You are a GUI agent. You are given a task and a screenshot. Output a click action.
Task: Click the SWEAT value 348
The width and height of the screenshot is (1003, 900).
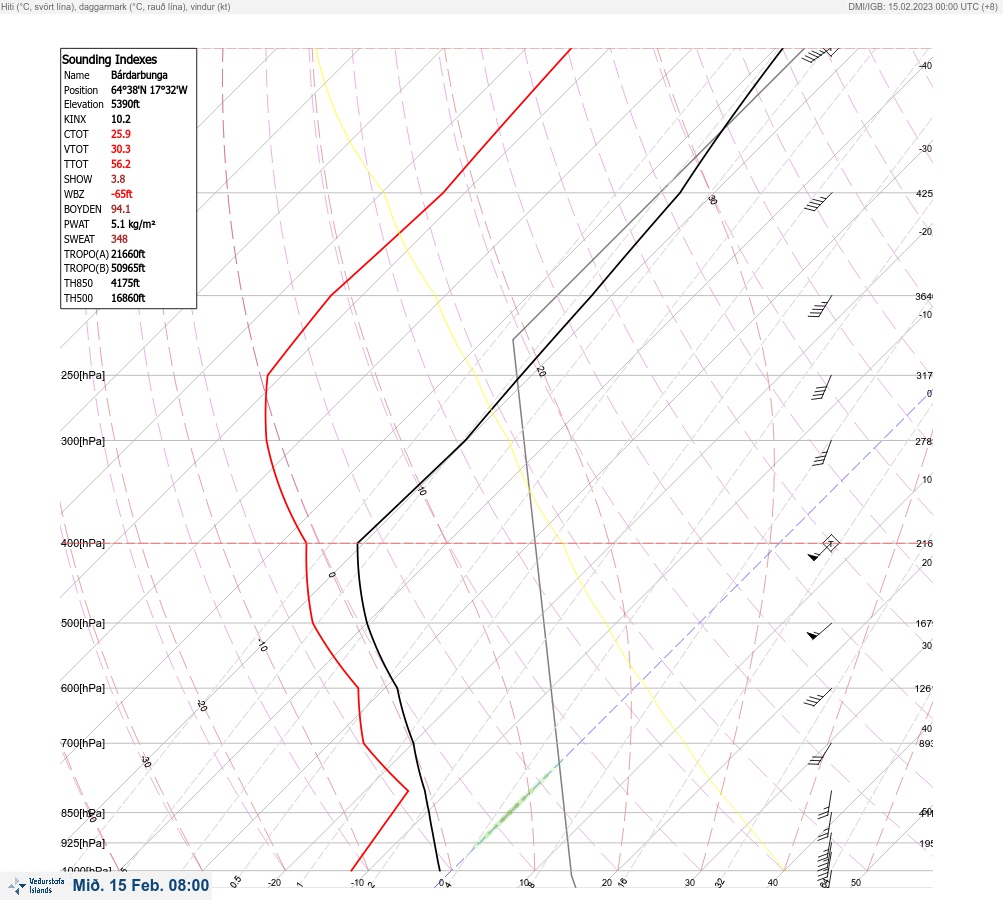119,239
